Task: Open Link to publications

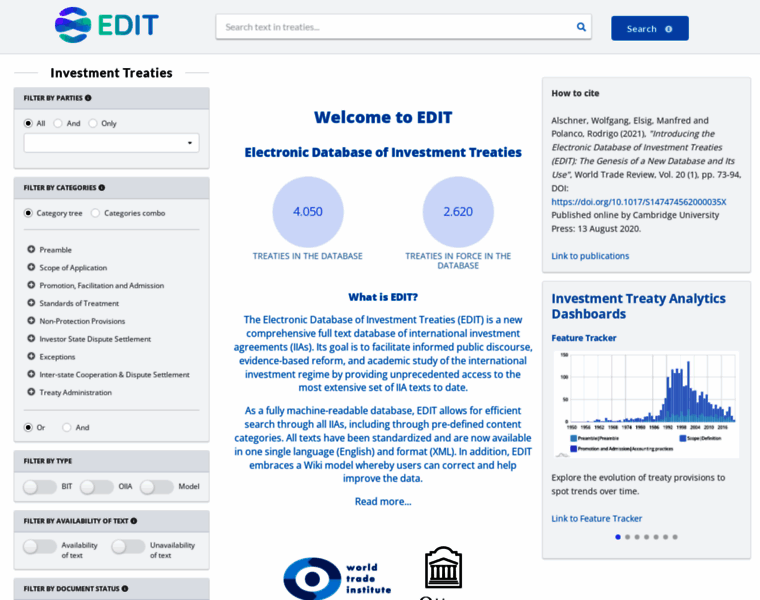Action: [x=590, y=256]
